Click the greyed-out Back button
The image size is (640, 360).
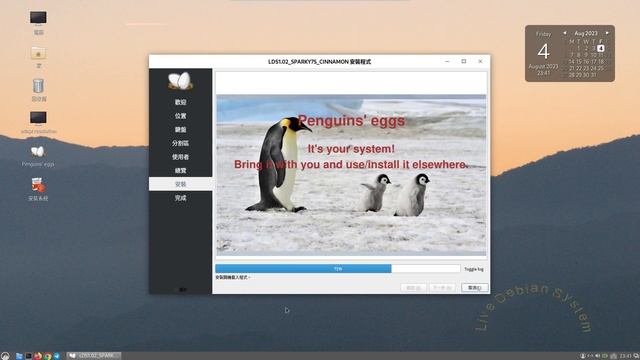coord(413,288)
